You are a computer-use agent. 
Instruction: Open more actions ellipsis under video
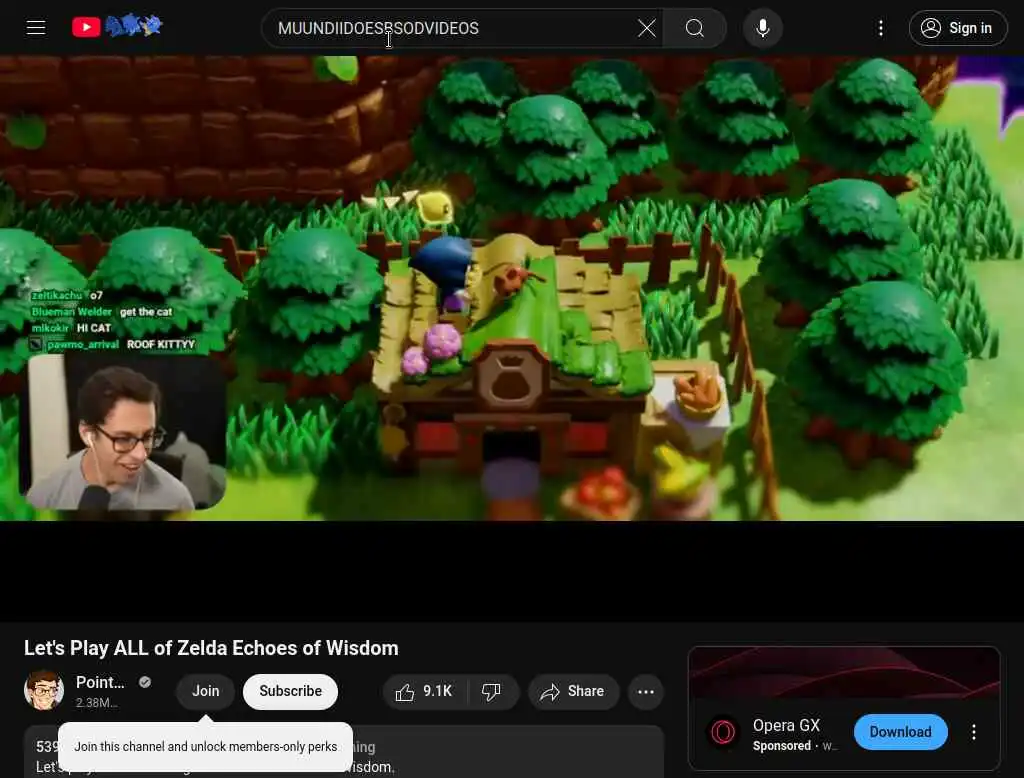coord(646,691)
